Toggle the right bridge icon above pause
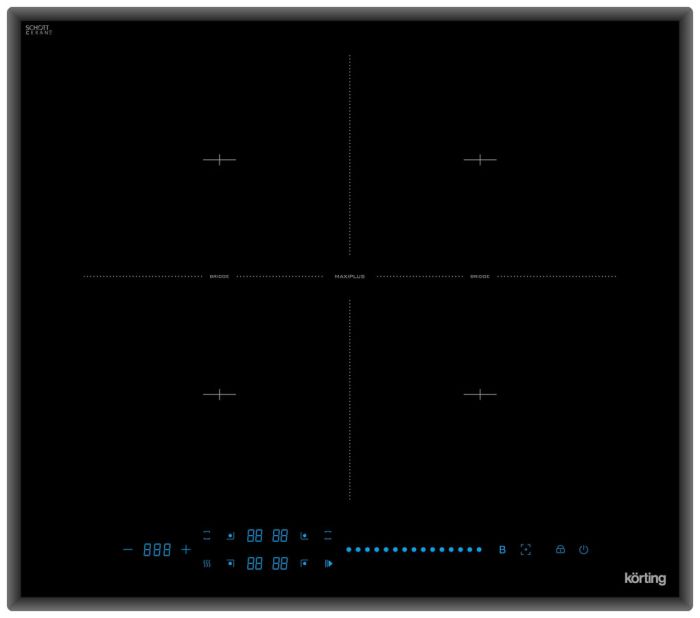The height and width of the screenshot is (618, 700). tap(327, 536)
